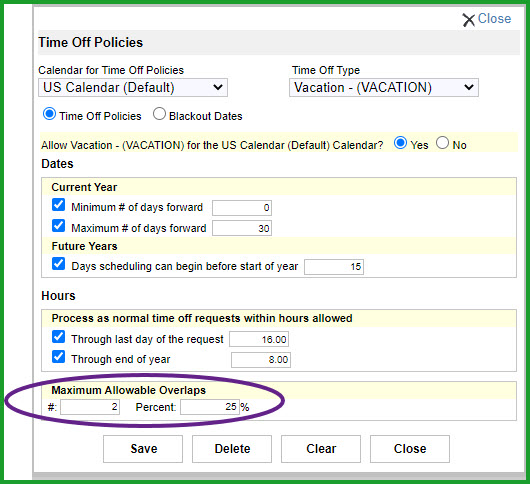Click the Maximum Allowable Overlaps # field
Viewport: 530px width, 484px height.
coord(90,407)
